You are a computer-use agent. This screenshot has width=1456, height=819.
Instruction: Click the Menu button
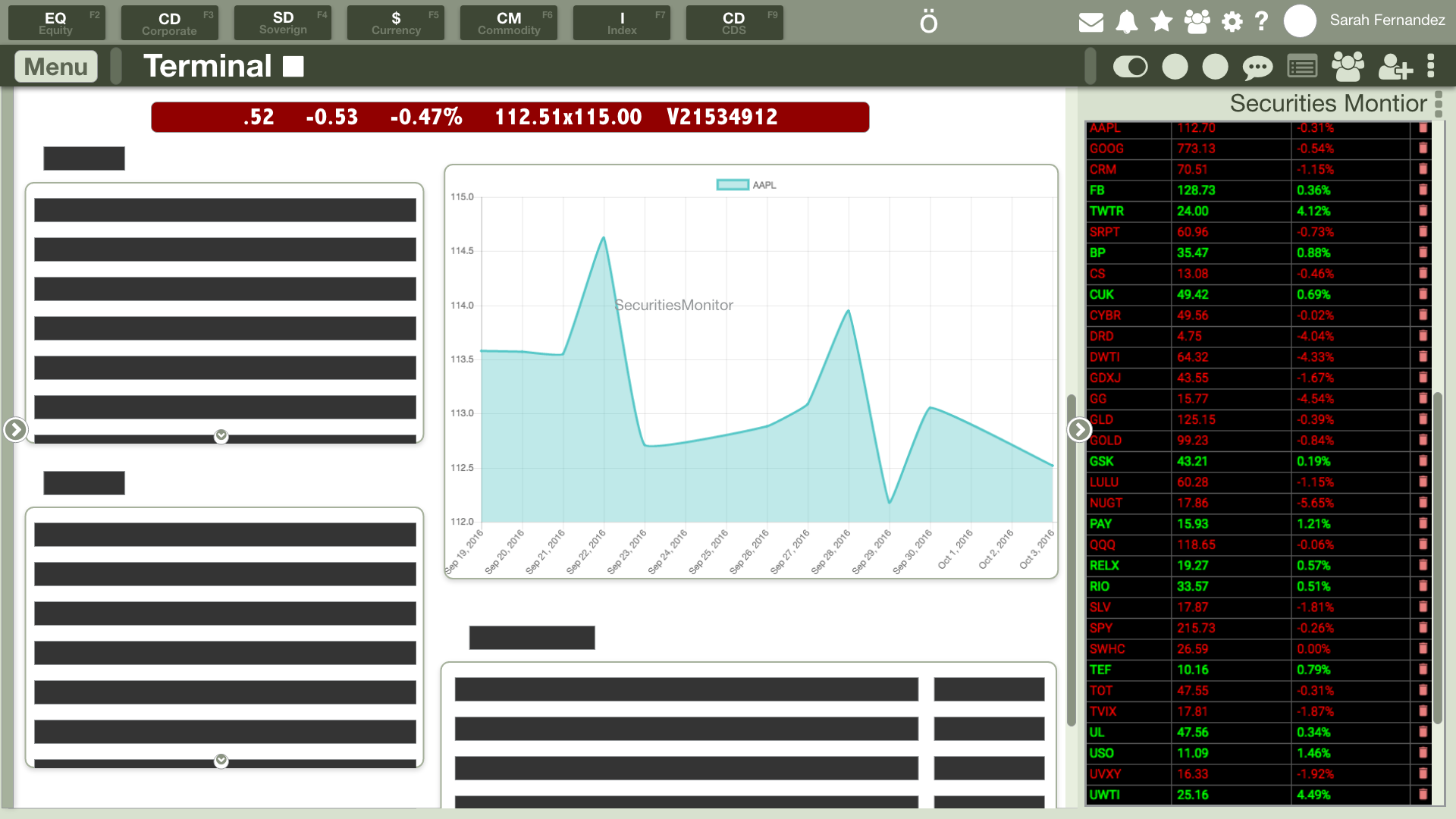pos(56,67)
